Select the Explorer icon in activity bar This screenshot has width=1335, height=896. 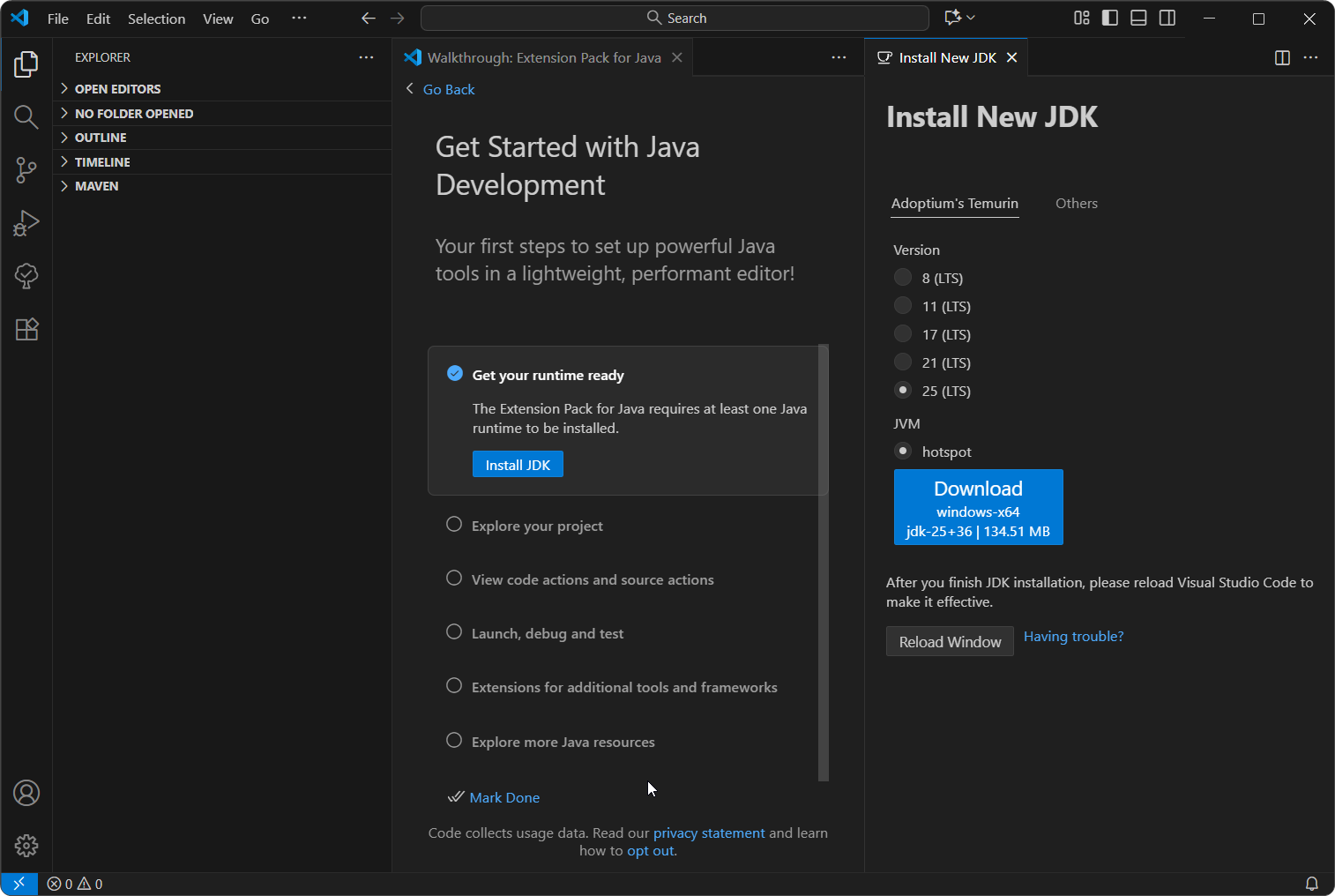pos(26,63)
